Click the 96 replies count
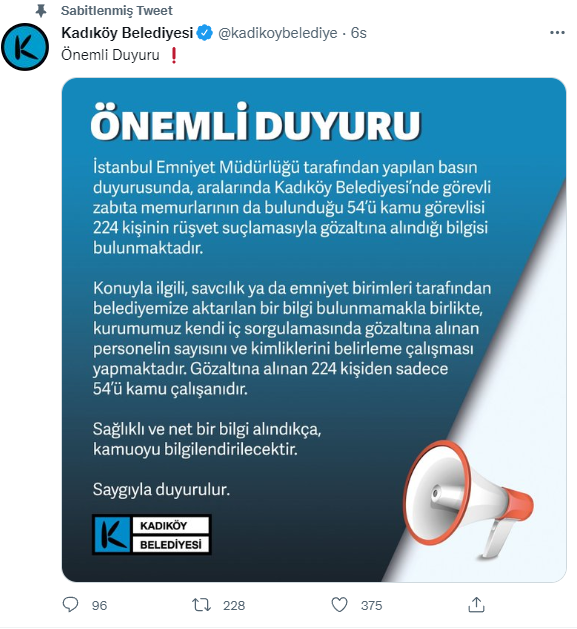The height and width of the screenshot is (629, 577). (100, 605)
